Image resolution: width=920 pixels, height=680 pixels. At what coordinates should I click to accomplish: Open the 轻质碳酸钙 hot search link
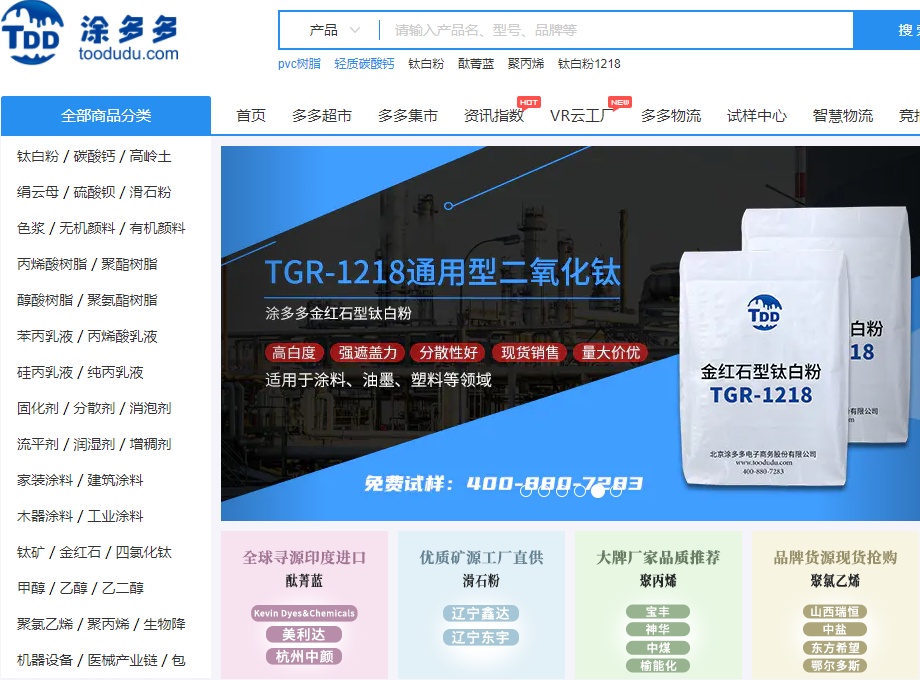pyautogui.click(x=364, y=63)
